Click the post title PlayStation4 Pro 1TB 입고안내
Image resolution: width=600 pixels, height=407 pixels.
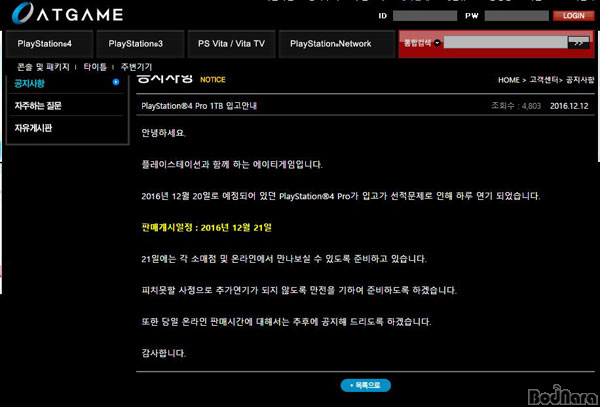tap(199, 106)
